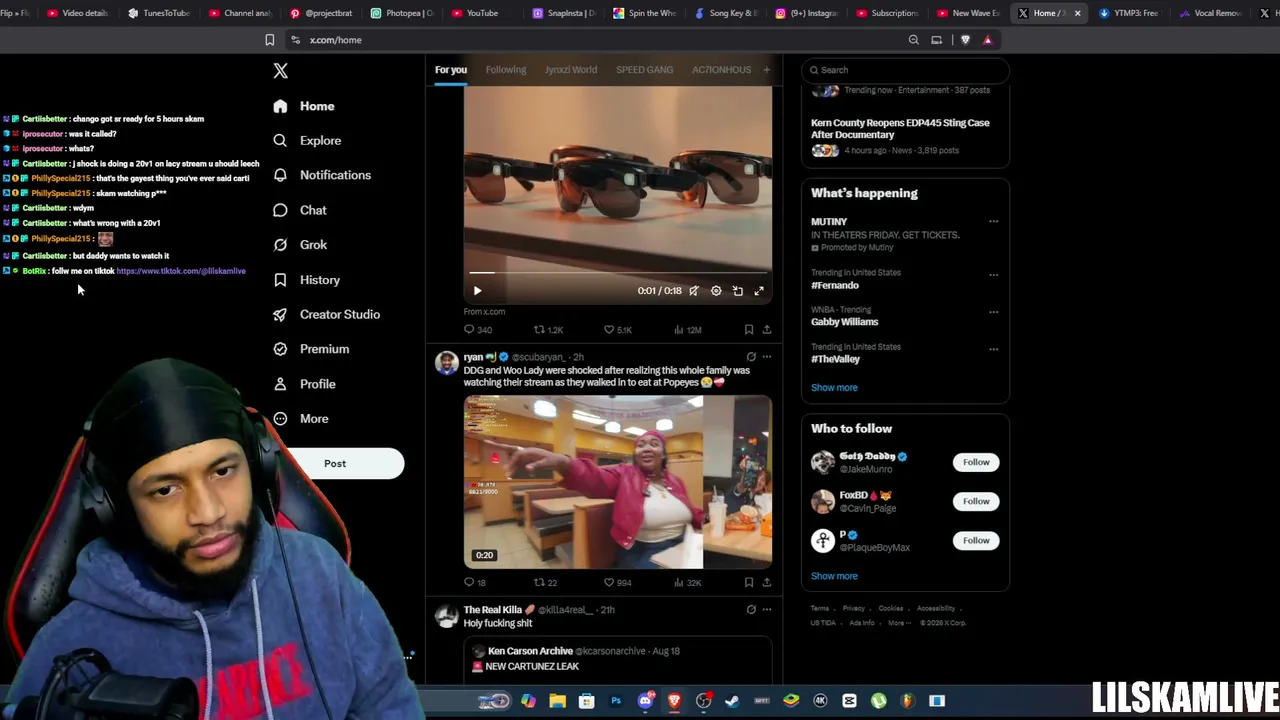This screenshot has height=720, width=1280.
Task: Open File Explorer from the taskbar
Action: [x=557, y=701]
